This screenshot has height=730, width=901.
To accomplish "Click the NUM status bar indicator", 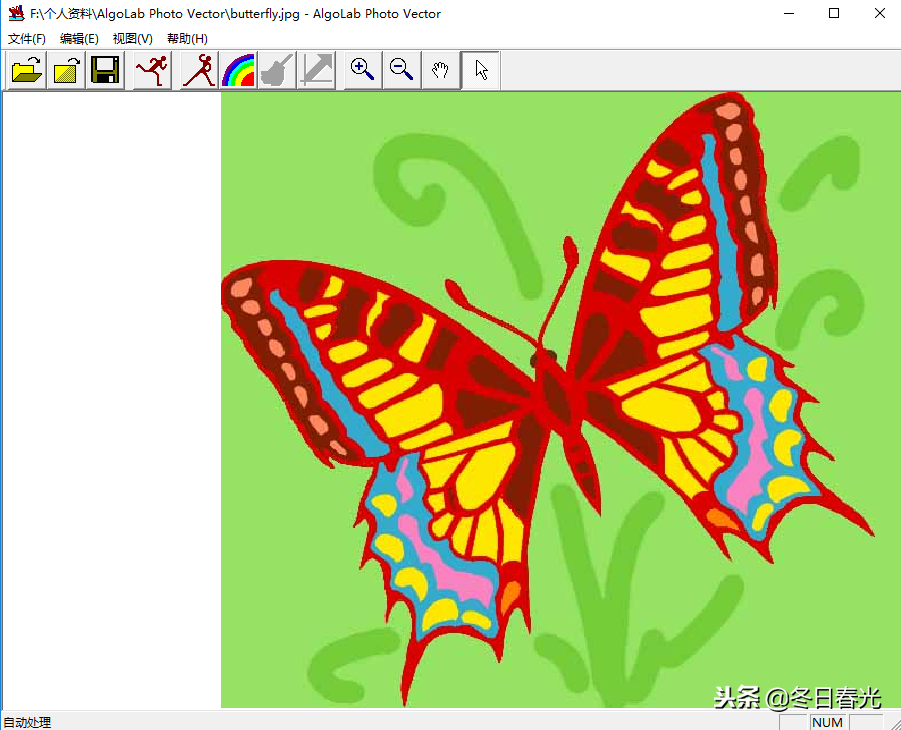I will pyautogui.click(x=827, y=722).
